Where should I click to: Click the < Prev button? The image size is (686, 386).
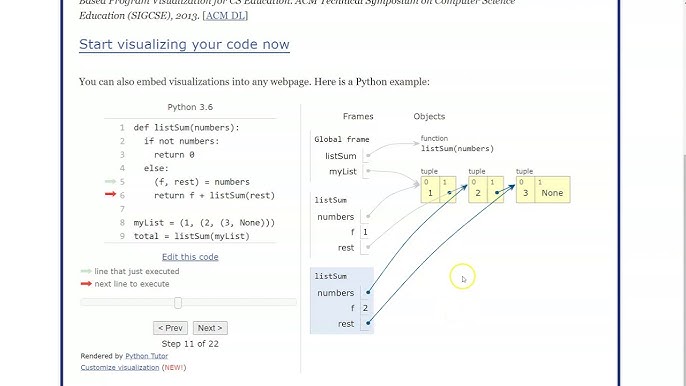pyautogui.click(x=170, y=328)
